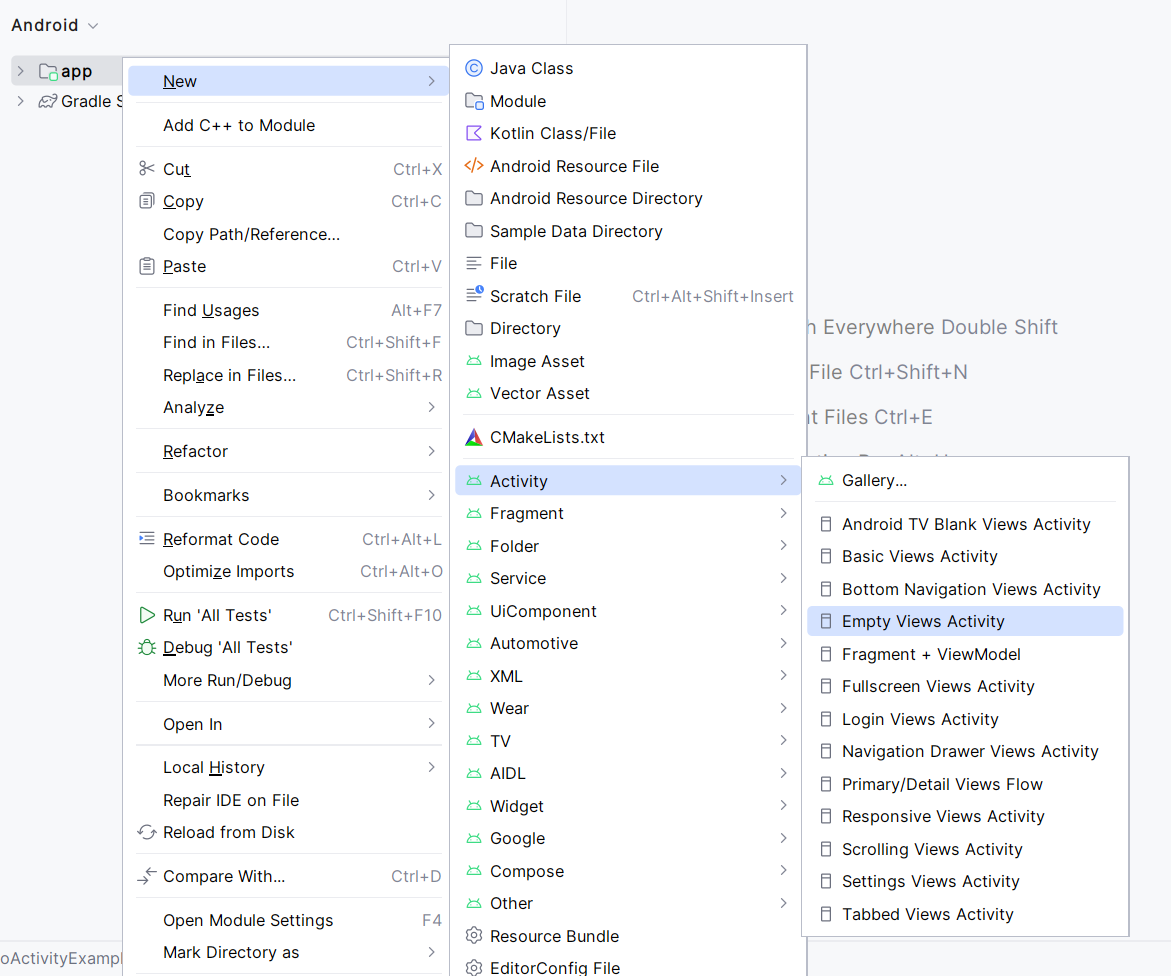The height and width of the screenshot is (976, 1171).
Task: Choose Fullscreen Views Activity
Action: (965, 686)
